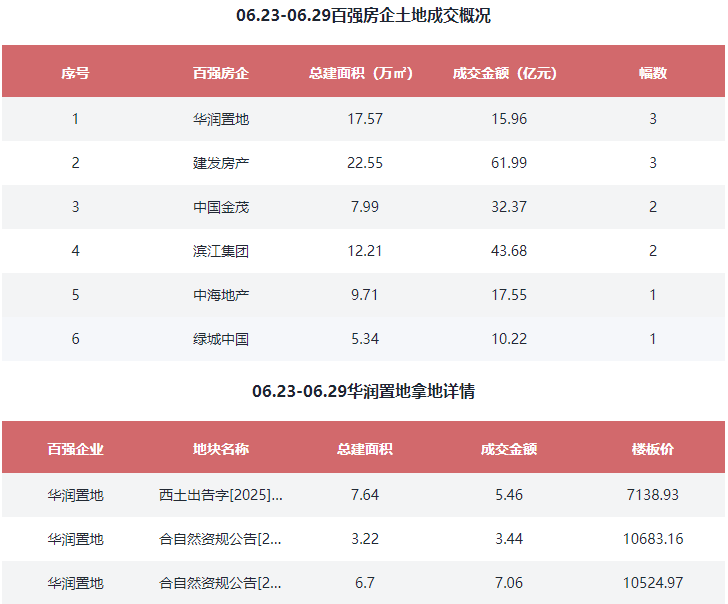Click serial number 6 for 绿城中国
Viewport: 728px width, 604px height.
click(75, 339)
